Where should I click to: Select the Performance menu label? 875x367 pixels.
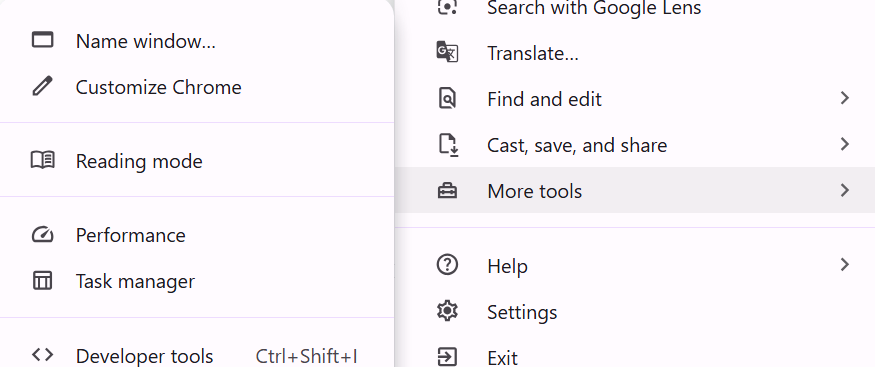coord(131,235)
